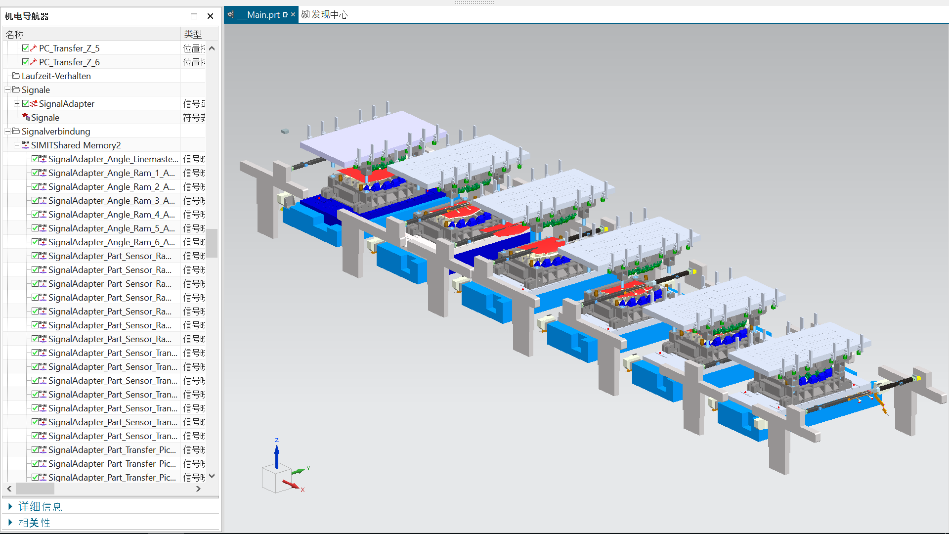Select SignalAdapter_Angle_Ram_4 tree item
This screenshot has height=534, width=949.
[110, 214]
